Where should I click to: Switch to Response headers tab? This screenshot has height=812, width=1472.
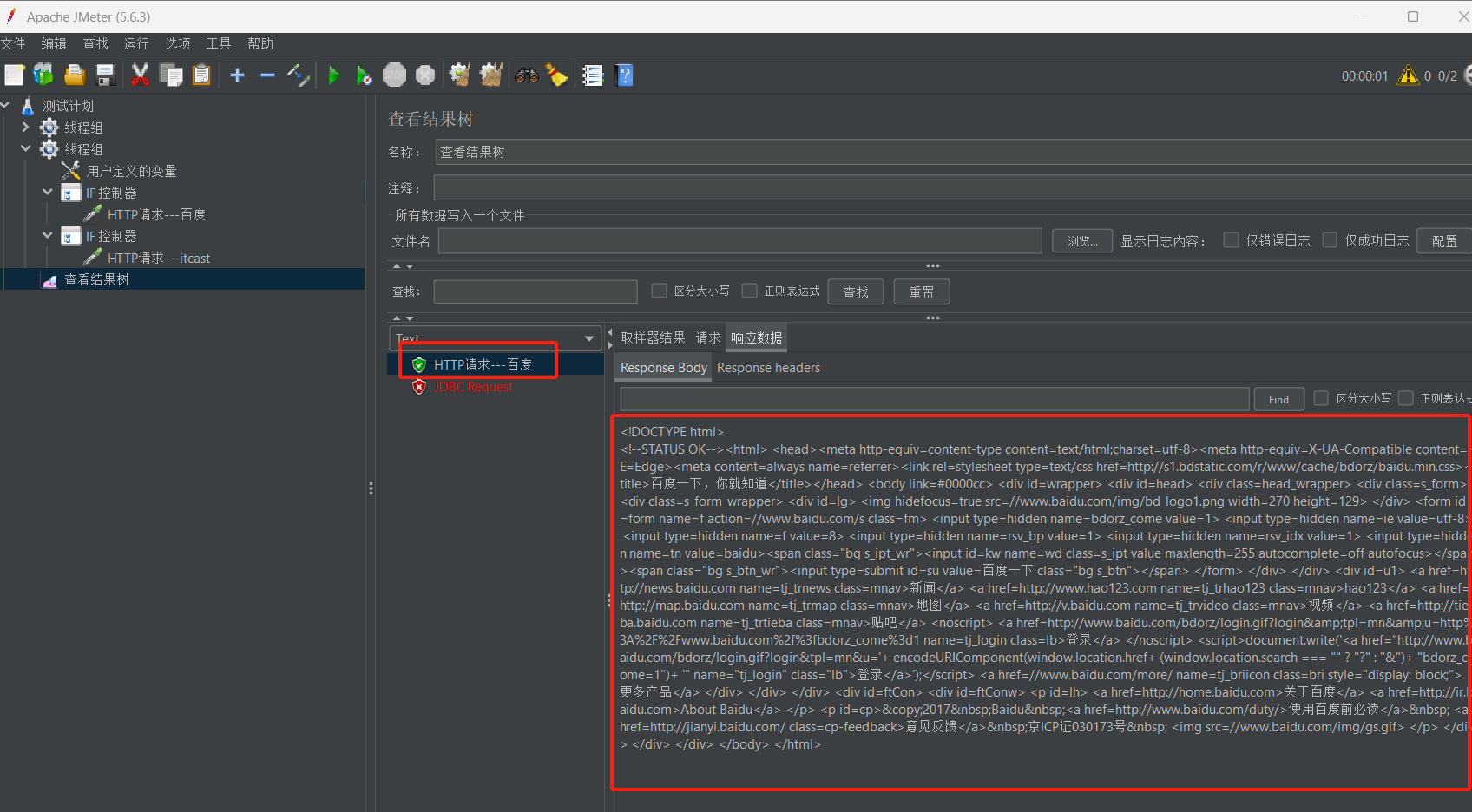click(x=768, y=368)
